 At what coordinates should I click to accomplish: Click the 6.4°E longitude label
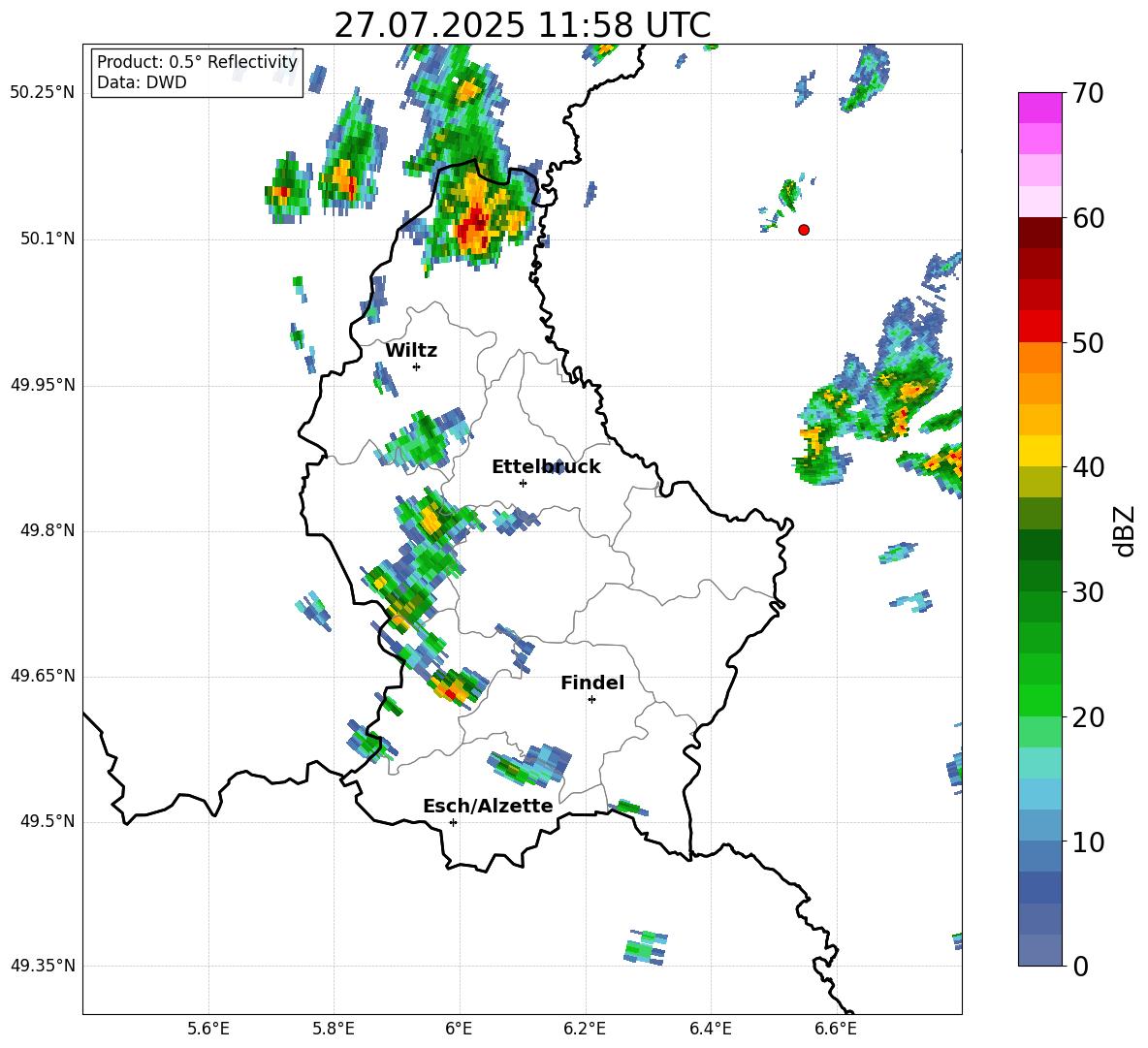pos(710,1029)
